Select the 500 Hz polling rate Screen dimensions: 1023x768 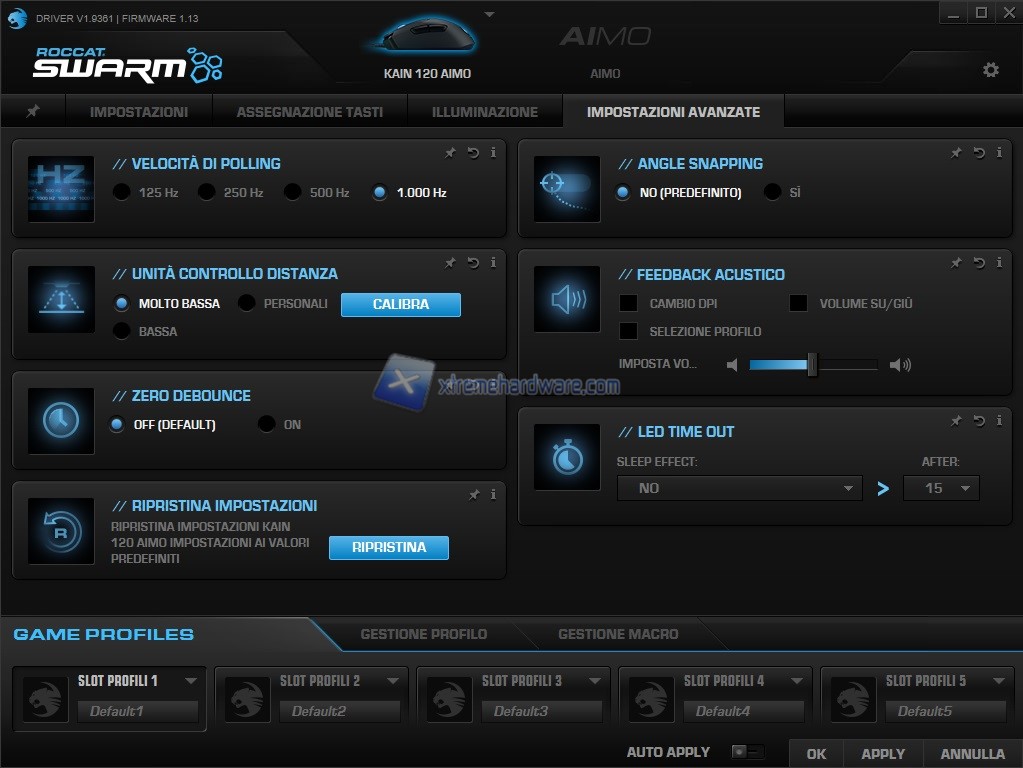tap(293, 192)
